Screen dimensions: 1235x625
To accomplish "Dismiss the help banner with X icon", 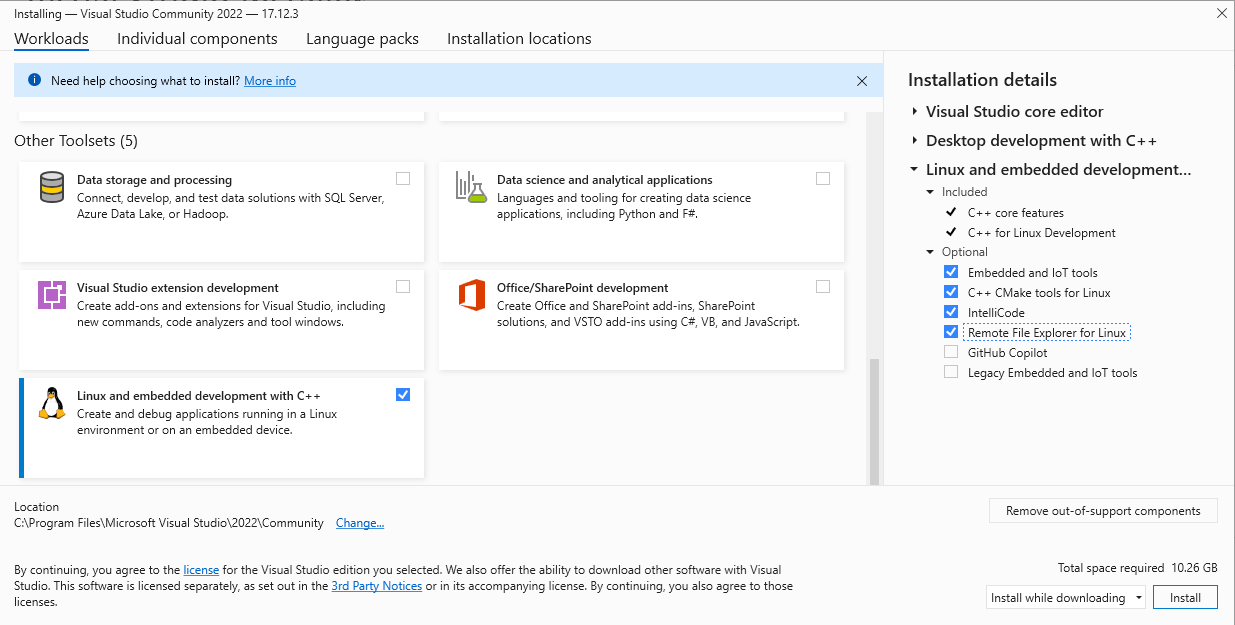I will coord(862,80).
